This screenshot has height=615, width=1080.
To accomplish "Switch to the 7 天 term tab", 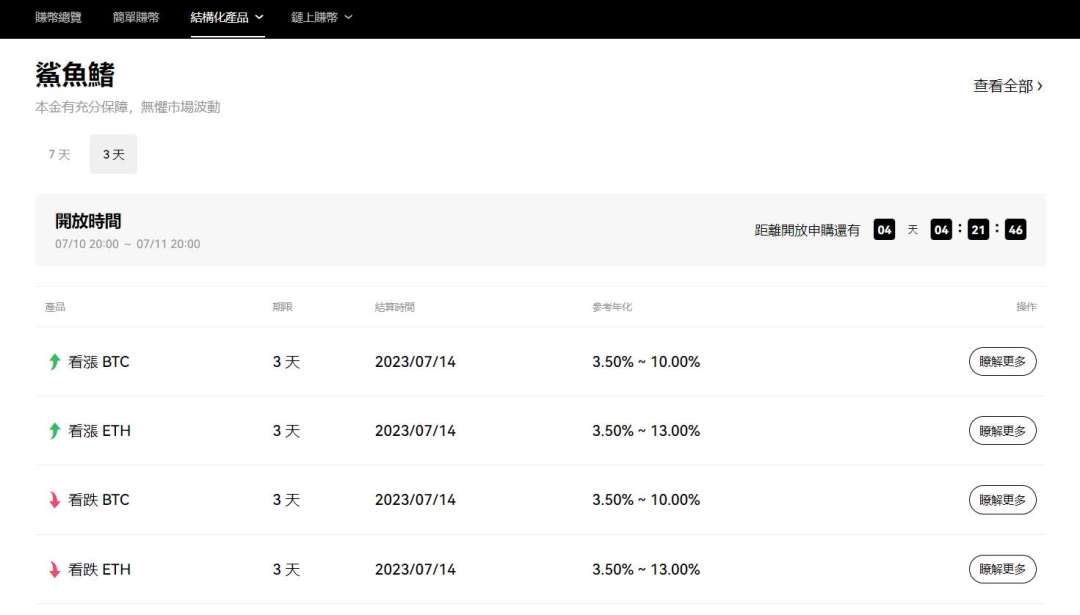I will (x=59, y=155).
